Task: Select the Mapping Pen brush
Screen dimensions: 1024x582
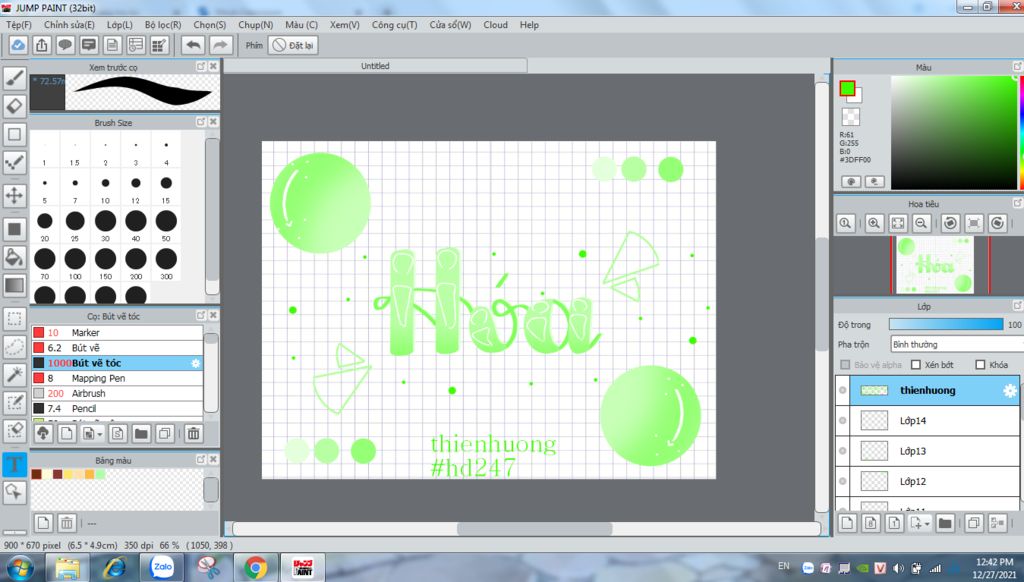Action: 118,378
